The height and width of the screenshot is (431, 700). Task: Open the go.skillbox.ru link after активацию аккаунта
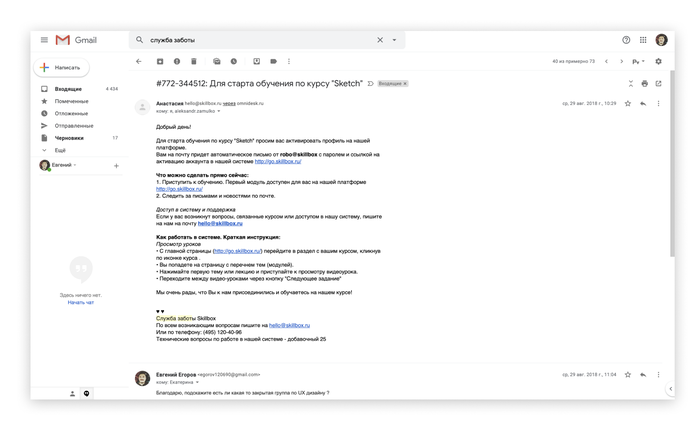pyautogui.click(x=278, y=161)
